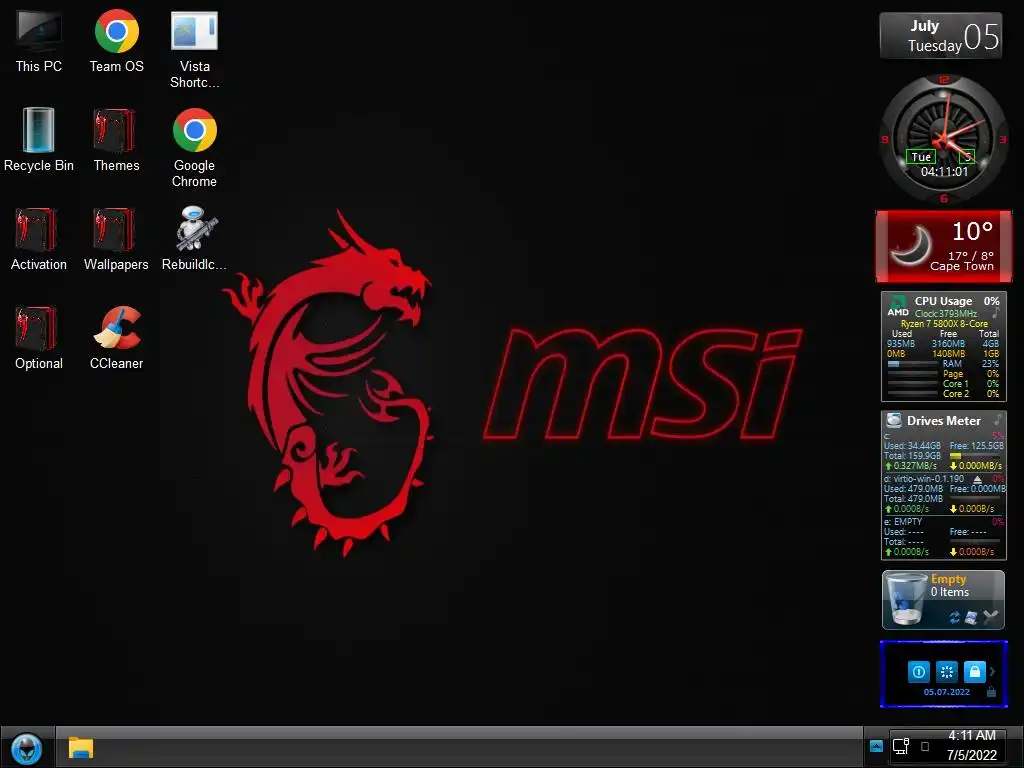Viewport: 1024px width, 768px height.
Task: Click the '05.07.2022' date in control gadget
Action: pos(946,692)
